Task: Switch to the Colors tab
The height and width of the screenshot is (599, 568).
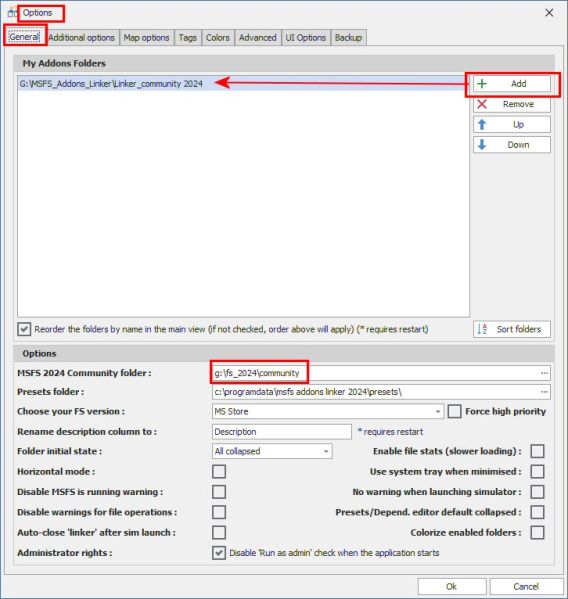Action: (218, 37)
